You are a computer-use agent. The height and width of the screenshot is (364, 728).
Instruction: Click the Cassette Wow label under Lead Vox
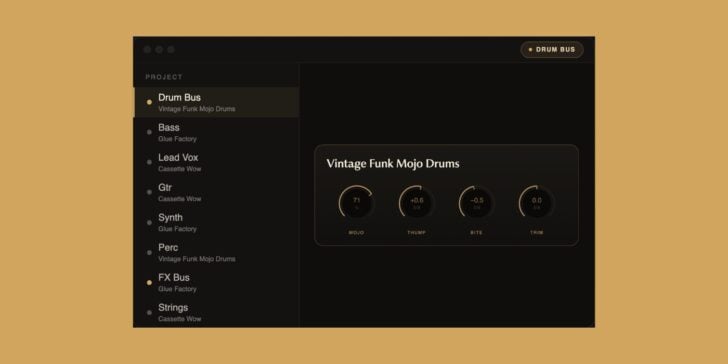pyautogui.click(x=180, y=169)
